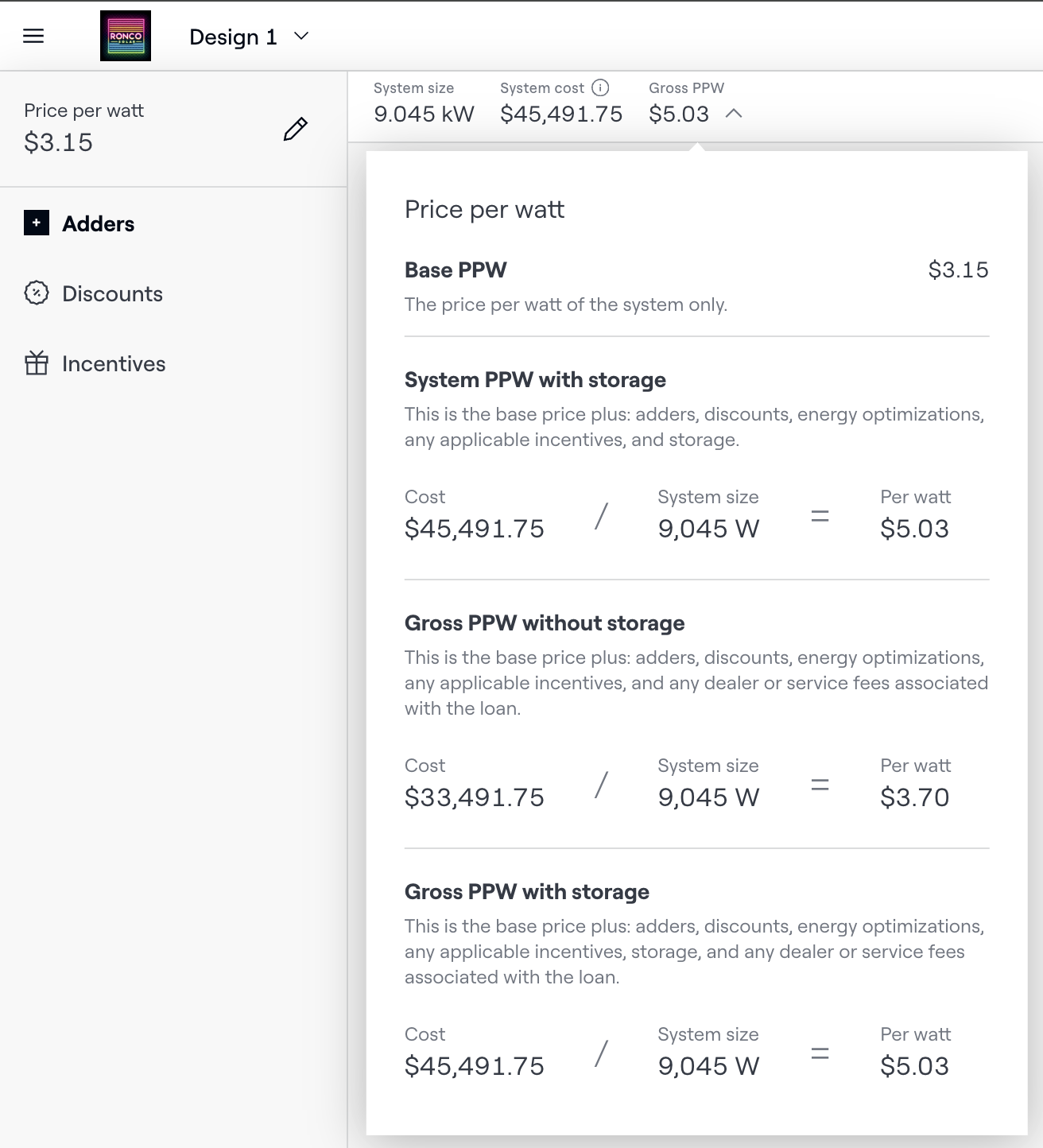1043x1148 pixels.
Task: Click the $3.70 per watt value
Action: tap(914, 797)
